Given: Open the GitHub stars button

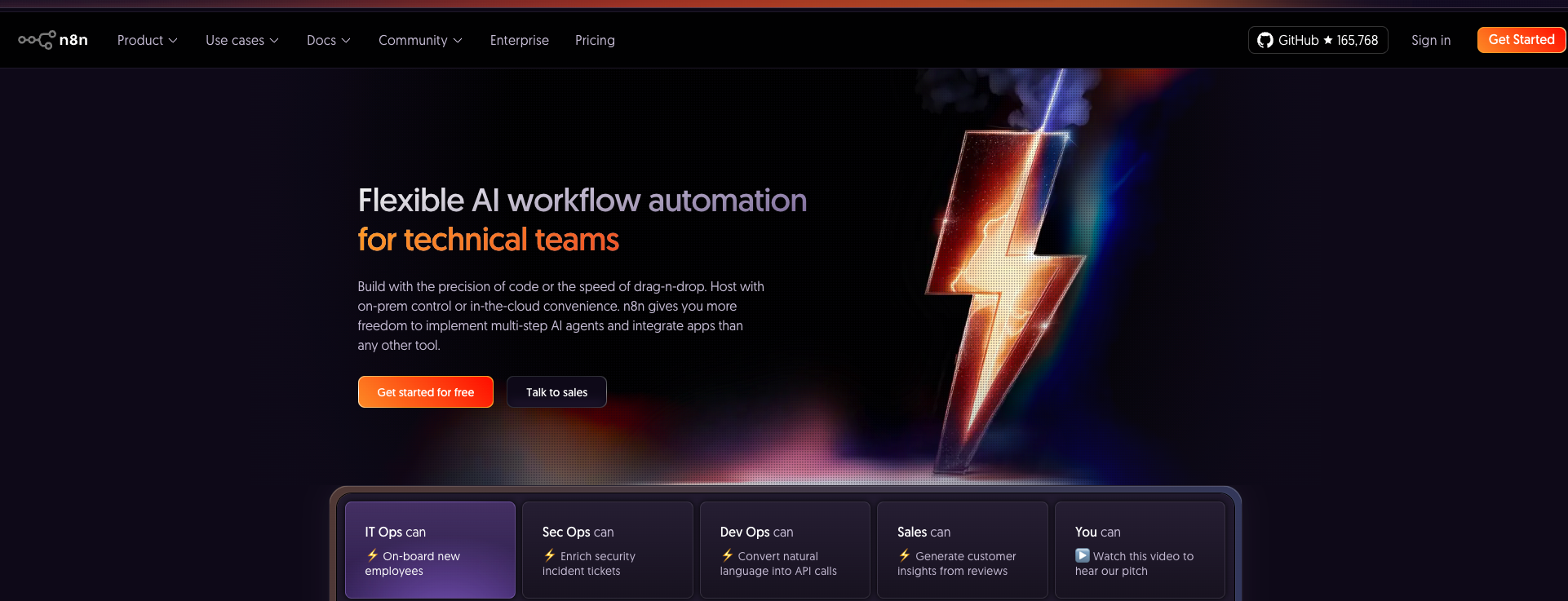Looking at the screenshot, I should tap(1318, 40).
